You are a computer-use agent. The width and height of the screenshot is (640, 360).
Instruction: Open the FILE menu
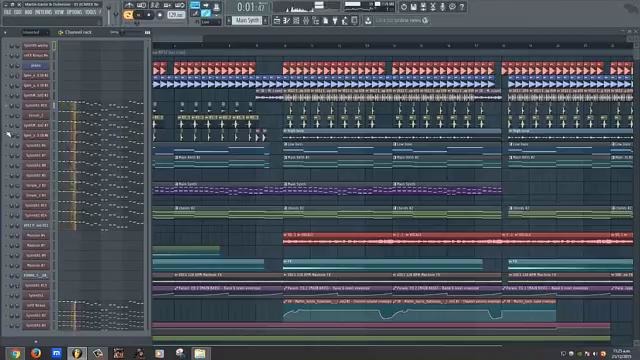coord(7,12)
